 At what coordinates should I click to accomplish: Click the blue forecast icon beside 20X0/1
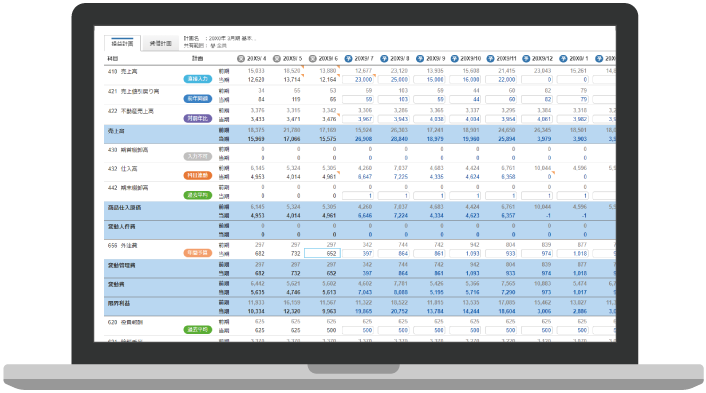[x=563, y=59]
